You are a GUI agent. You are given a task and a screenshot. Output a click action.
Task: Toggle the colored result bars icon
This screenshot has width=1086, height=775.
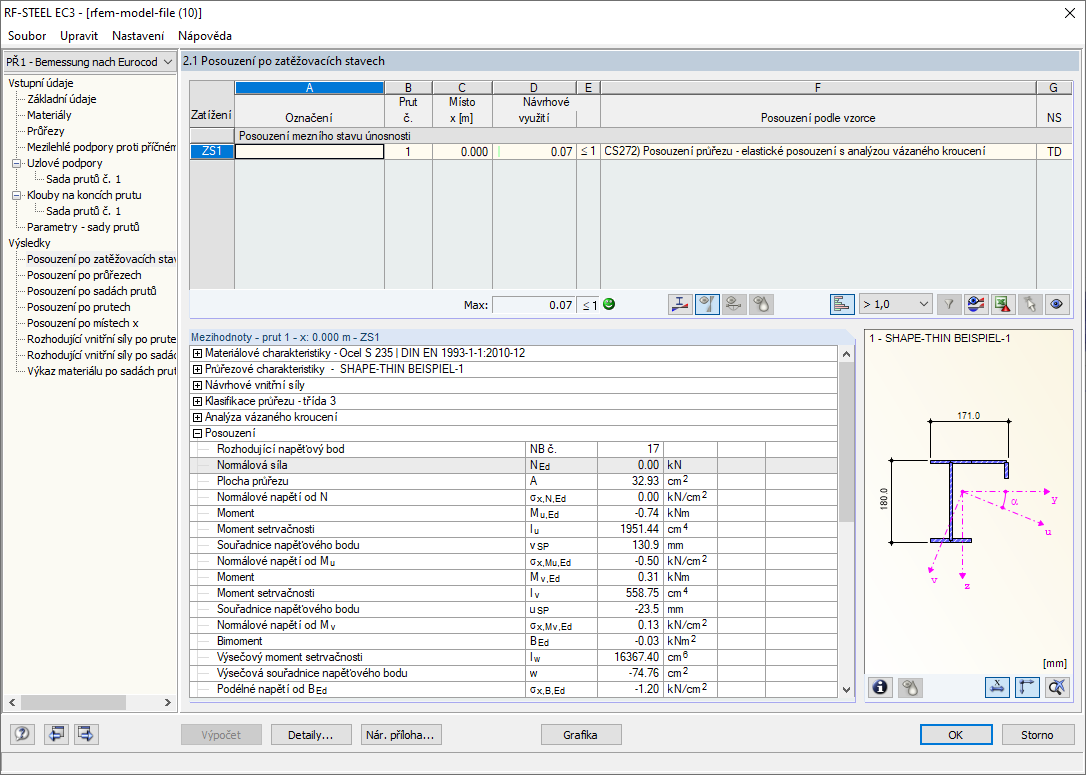click(842, 304)
